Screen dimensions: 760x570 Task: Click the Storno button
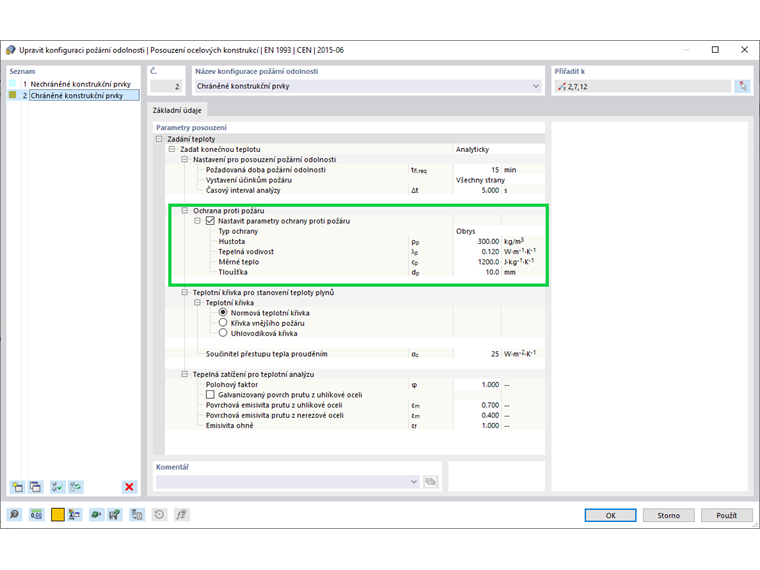tap(669, 515)
